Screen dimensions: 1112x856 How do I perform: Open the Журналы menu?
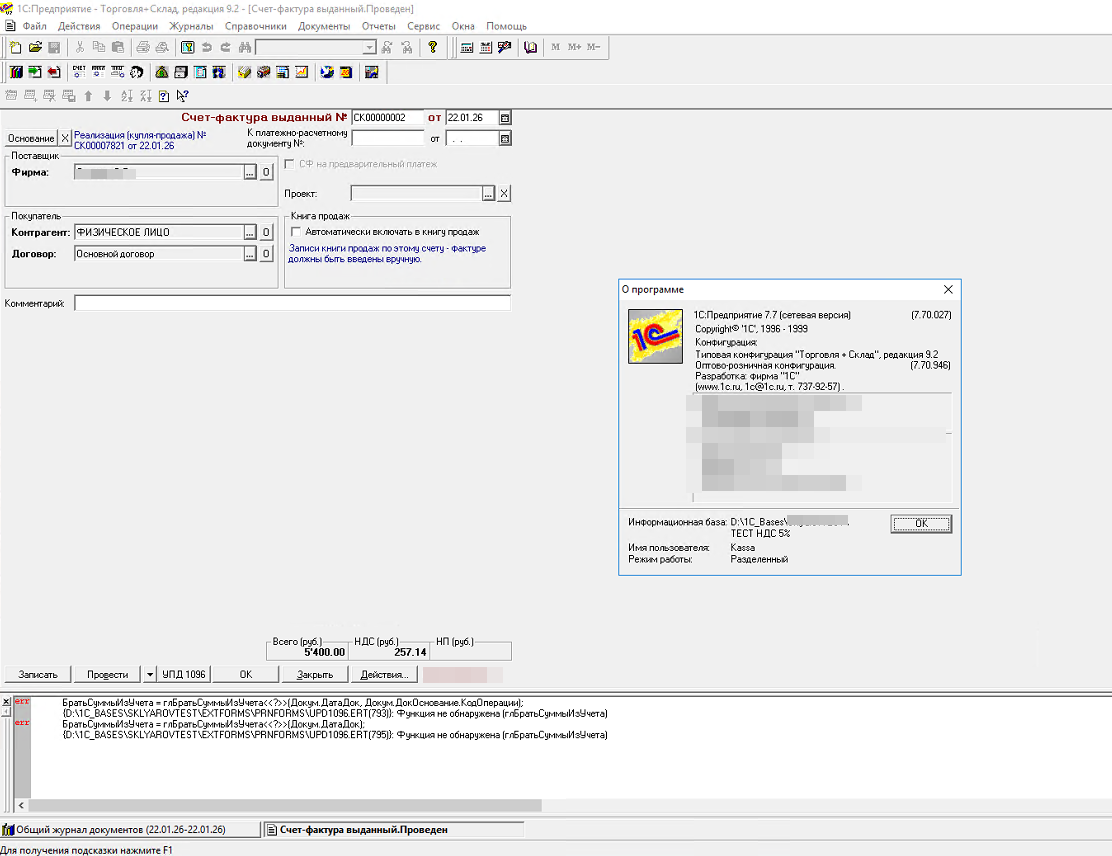click(191, 26)
